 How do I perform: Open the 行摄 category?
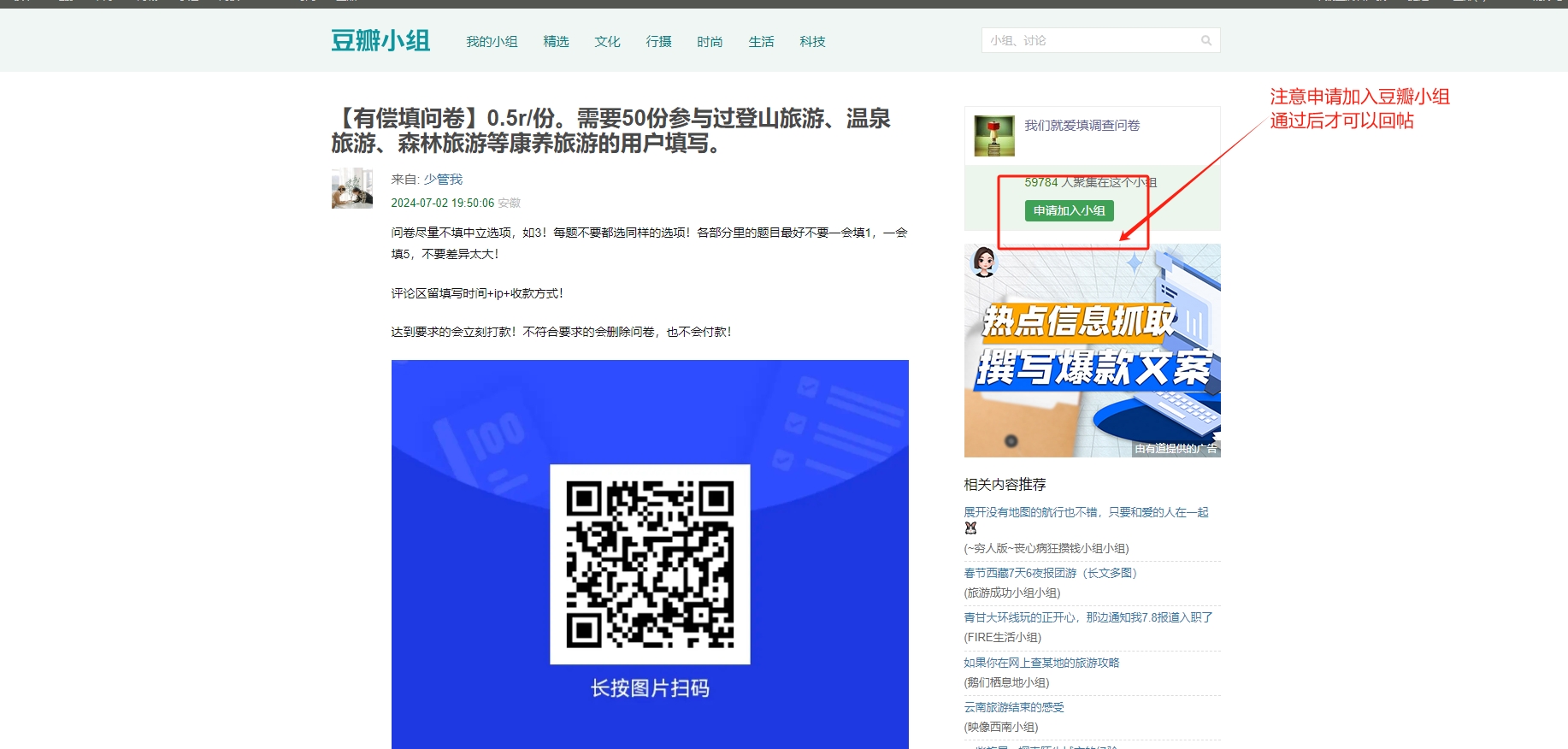(x=658, y=41)
